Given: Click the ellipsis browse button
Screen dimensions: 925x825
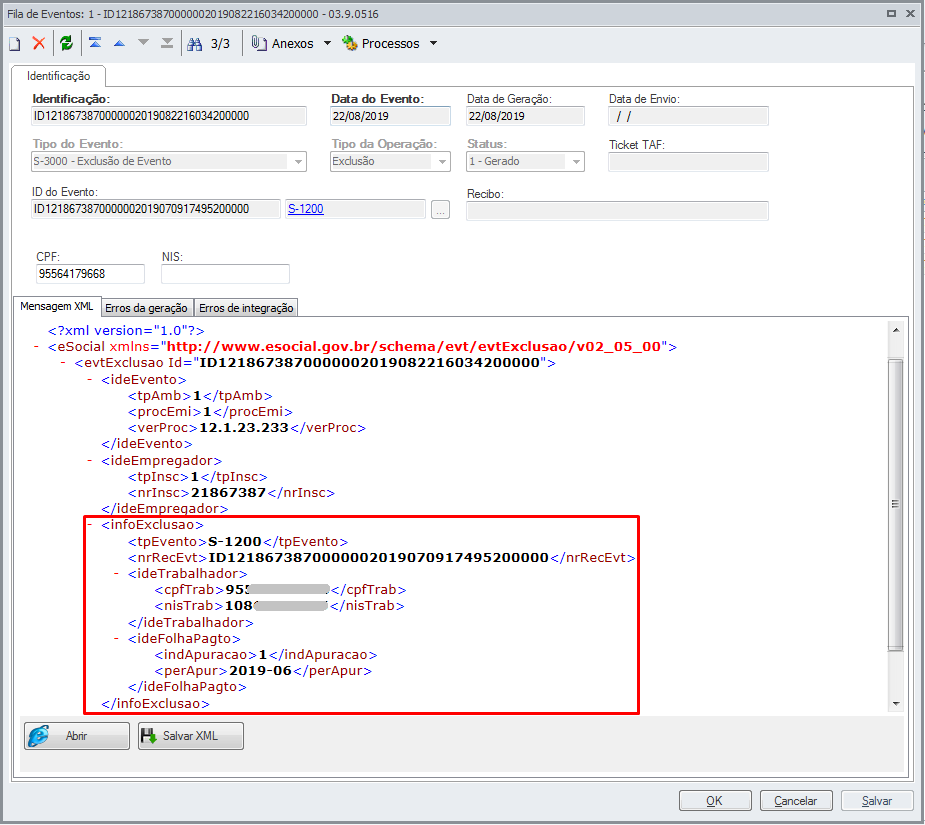Looking at the screenshot, I should tap(440, 209).
